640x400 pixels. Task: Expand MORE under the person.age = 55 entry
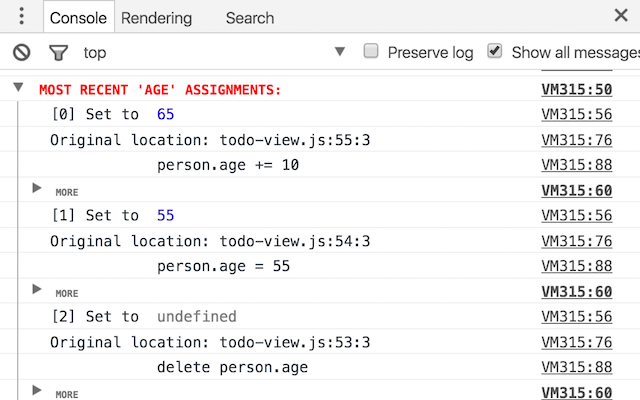(x=37, y=289)
